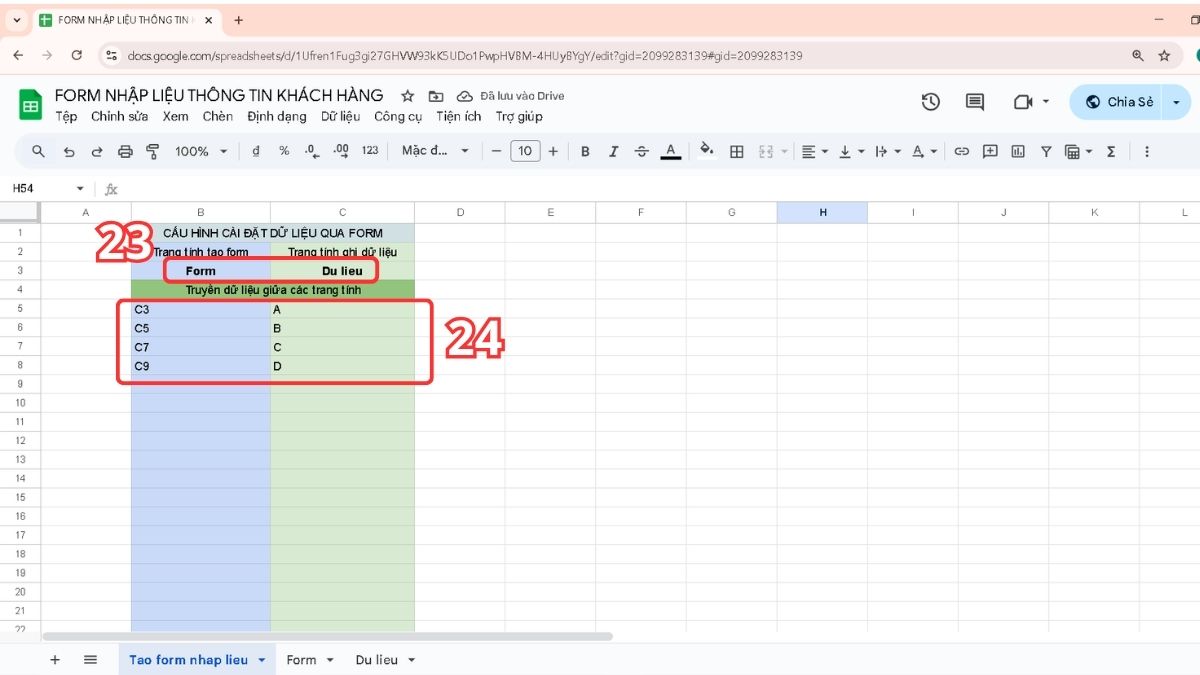Click the insert chart icon
The width and height of the screenshot is (1200, 675).
[1018, 151]
